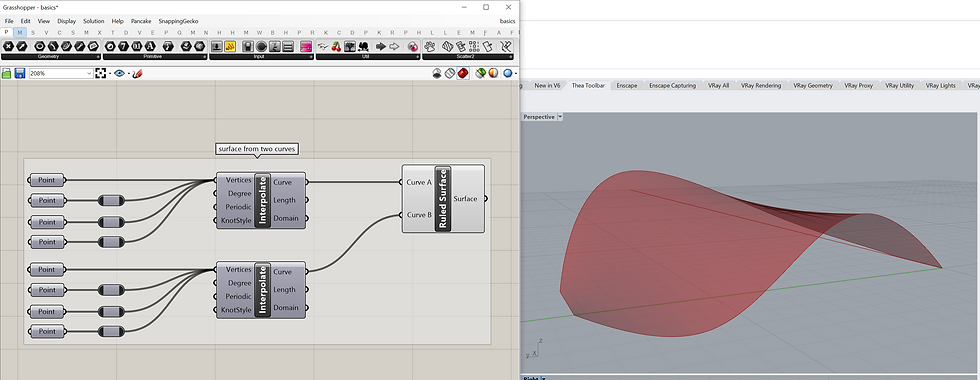Select the Thea Toolbar tab in Rhino
980x380 pixels.
[x=588, y=86]
